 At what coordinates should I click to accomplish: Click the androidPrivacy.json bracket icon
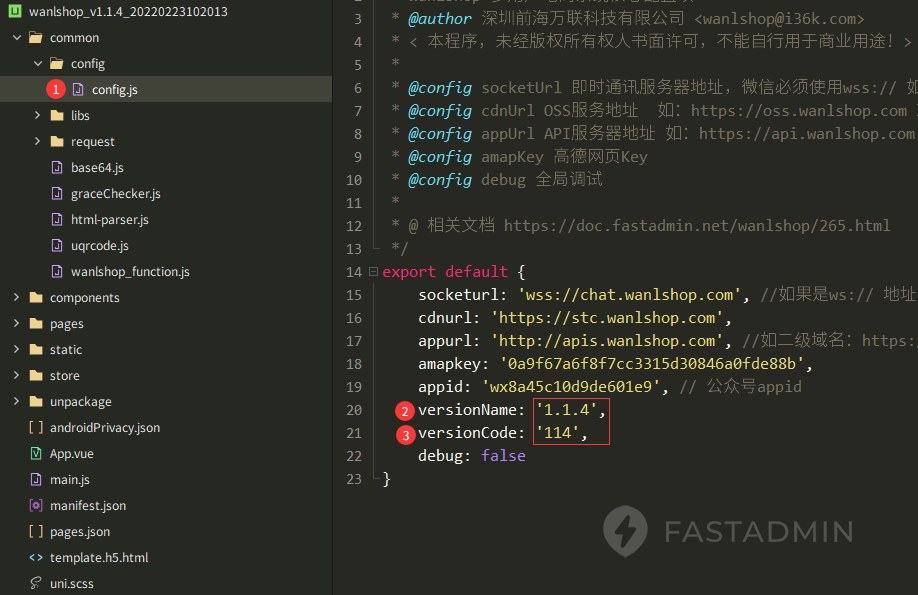click(36, 428)
